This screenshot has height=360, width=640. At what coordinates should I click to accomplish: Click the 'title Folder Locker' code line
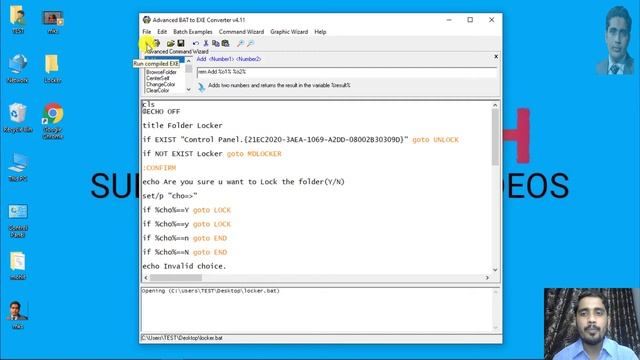(x=182, y=125)
